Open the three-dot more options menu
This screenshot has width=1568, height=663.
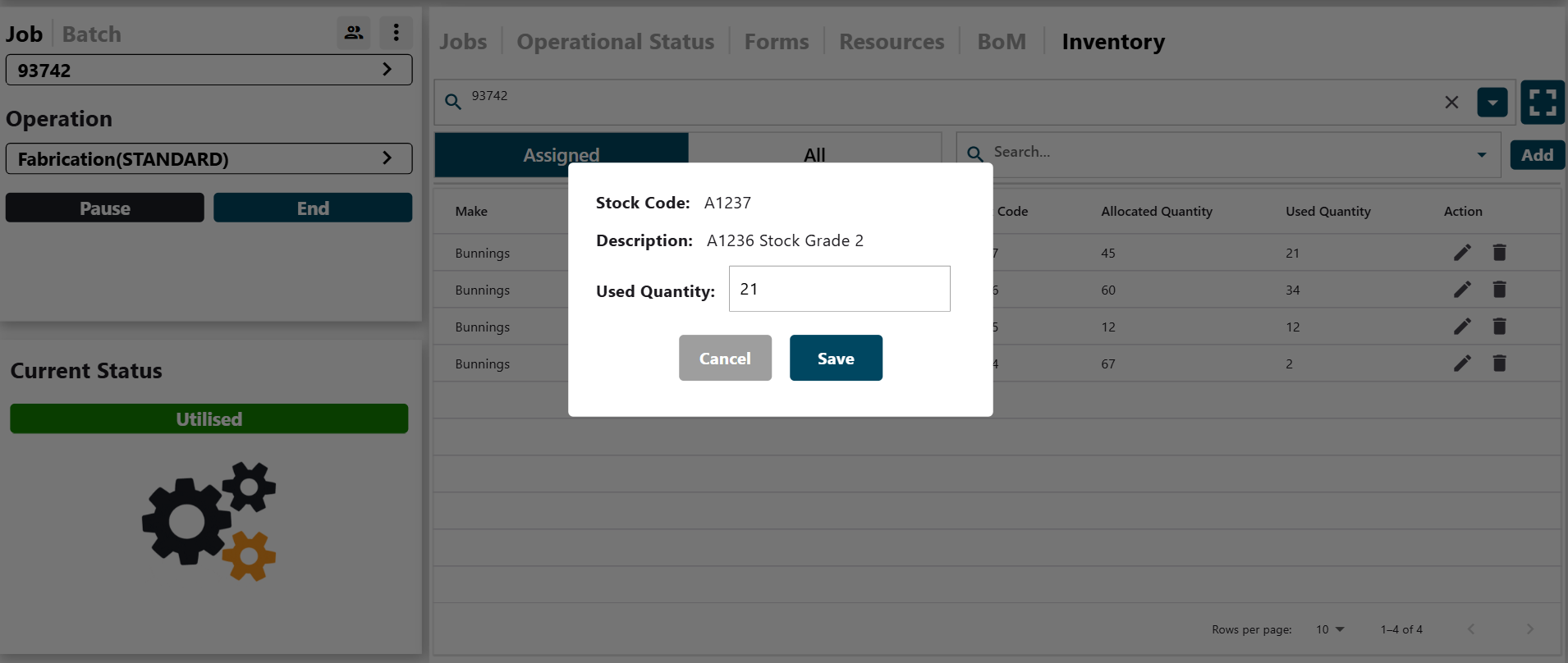coord(396,33)
